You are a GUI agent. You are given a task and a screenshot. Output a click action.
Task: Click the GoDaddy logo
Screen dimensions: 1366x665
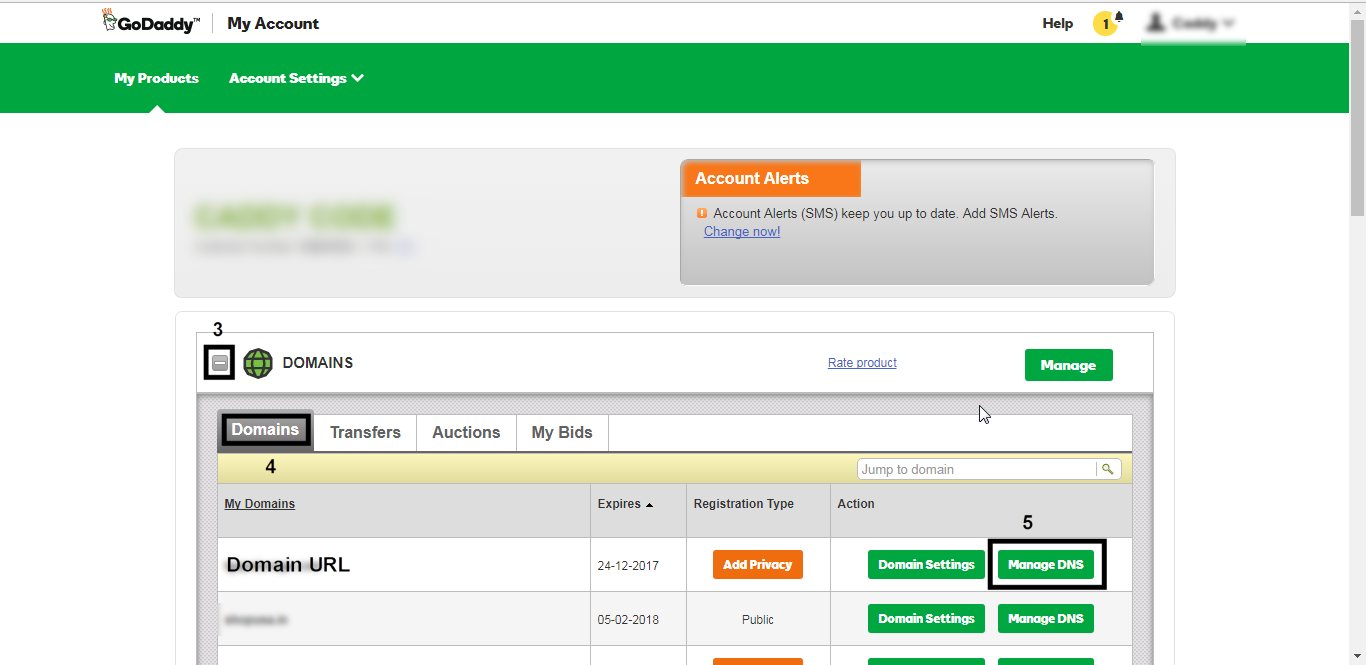(151, 22)
